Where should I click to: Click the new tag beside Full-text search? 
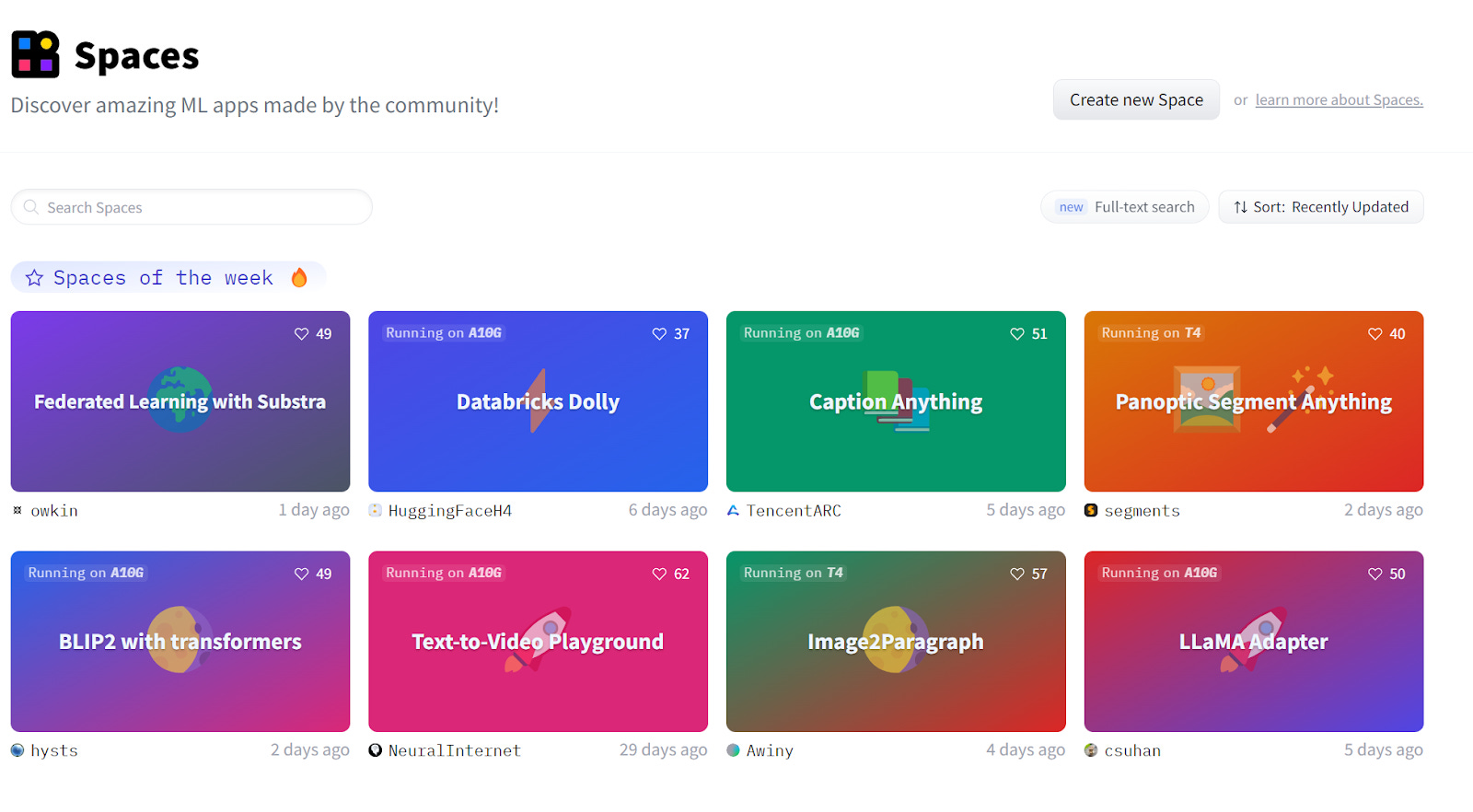click(x=1071, y=207)
